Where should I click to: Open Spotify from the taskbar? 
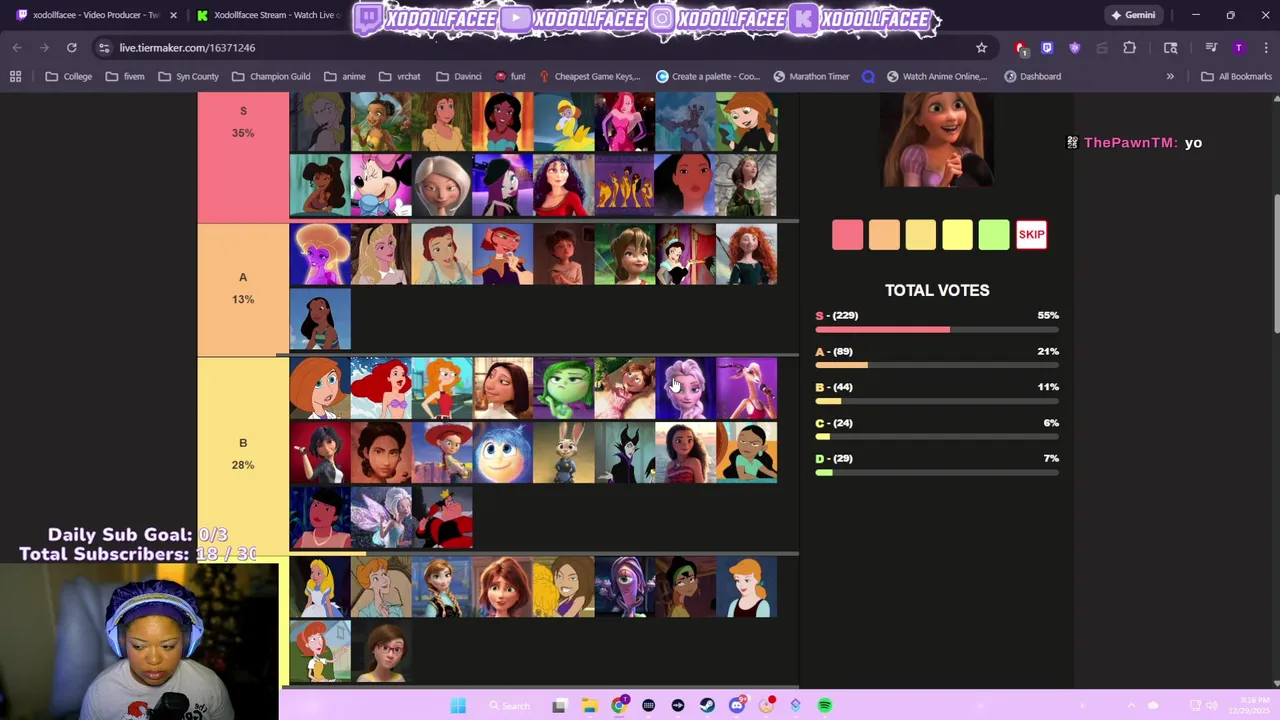(x=825, y=706)
